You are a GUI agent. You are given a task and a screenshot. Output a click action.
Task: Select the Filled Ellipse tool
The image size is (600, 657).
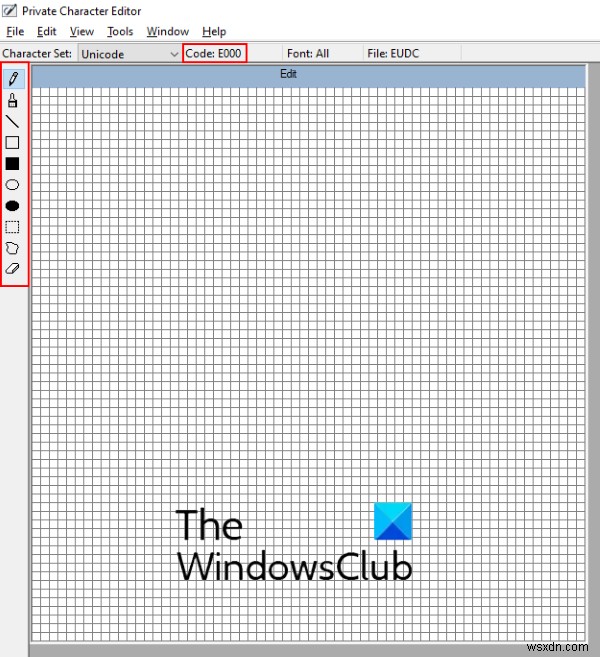13,206
